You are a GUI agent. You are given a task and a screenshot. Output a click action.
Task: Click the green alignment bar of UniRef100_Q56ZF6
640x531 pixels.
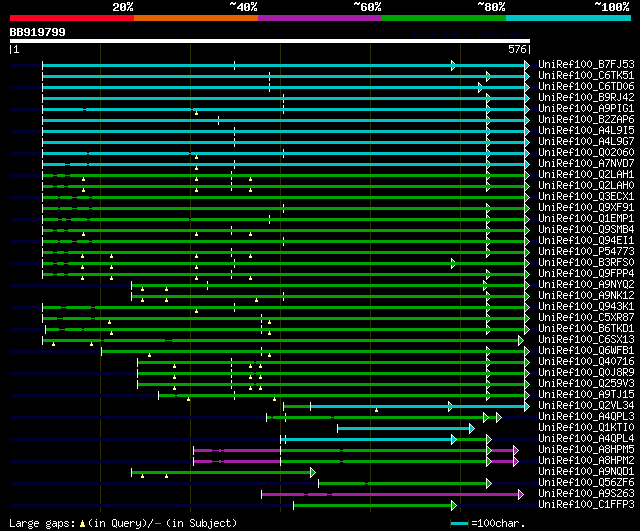(403, 484)
